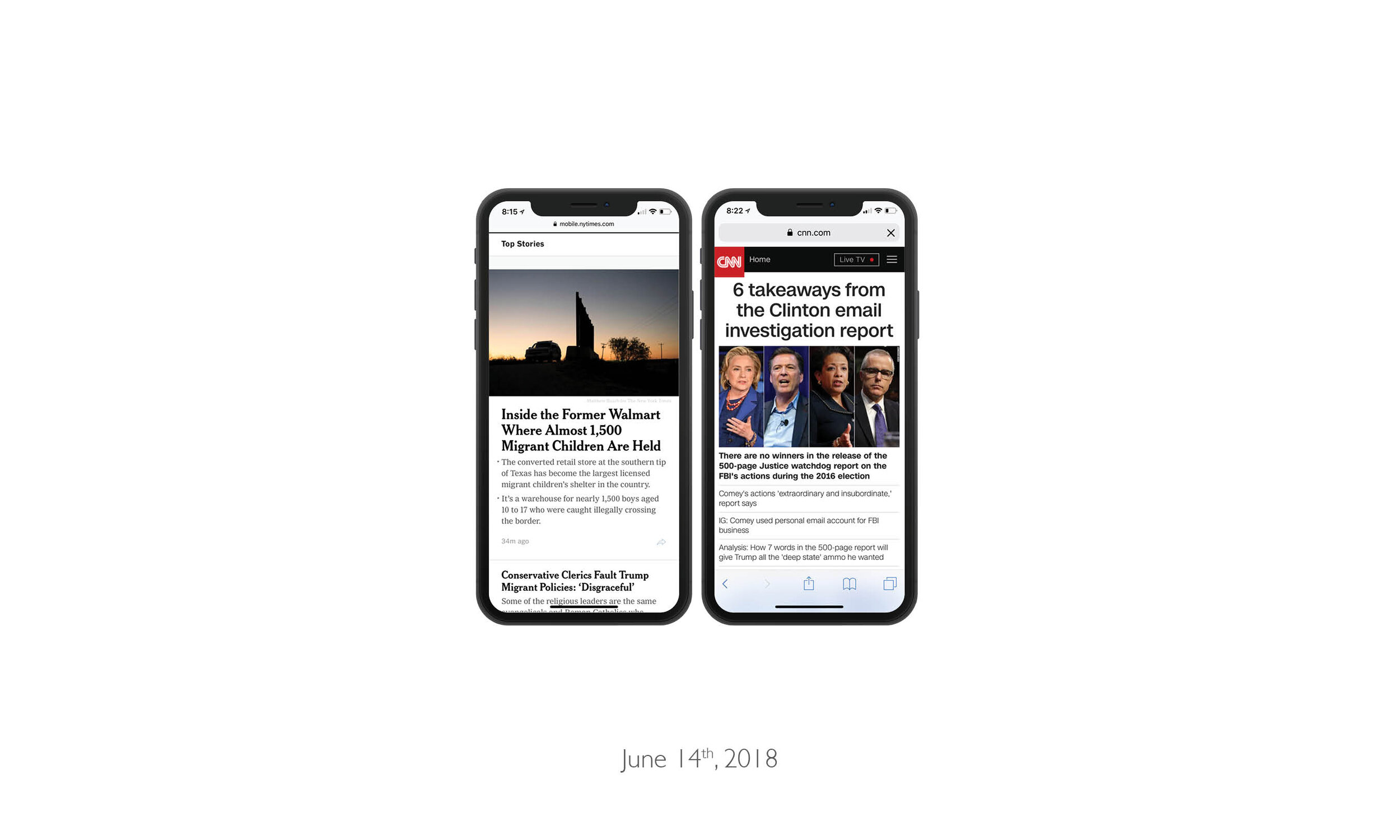
Task: Tap the CNN browser URL bar
Action: [x=808, y=232]
